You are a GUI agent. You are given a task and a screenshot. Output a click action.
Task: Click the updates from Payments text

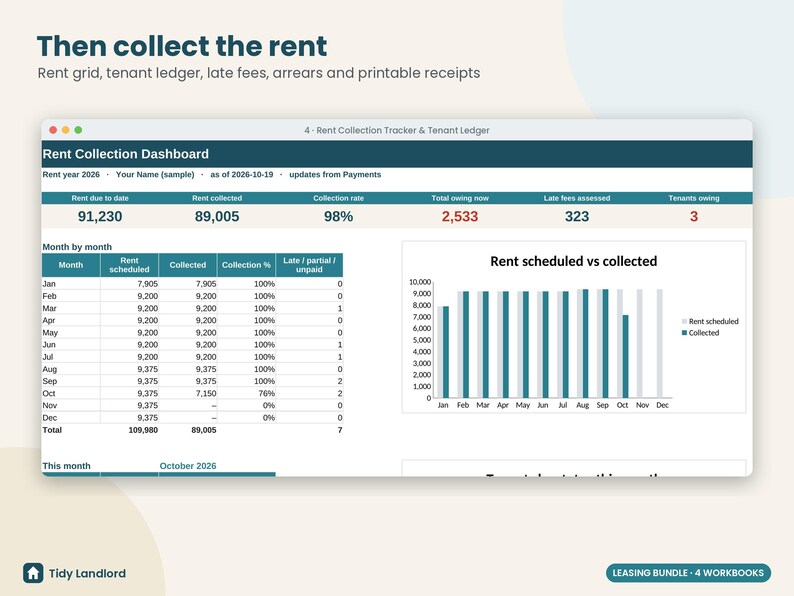click(x=335, y=175)
